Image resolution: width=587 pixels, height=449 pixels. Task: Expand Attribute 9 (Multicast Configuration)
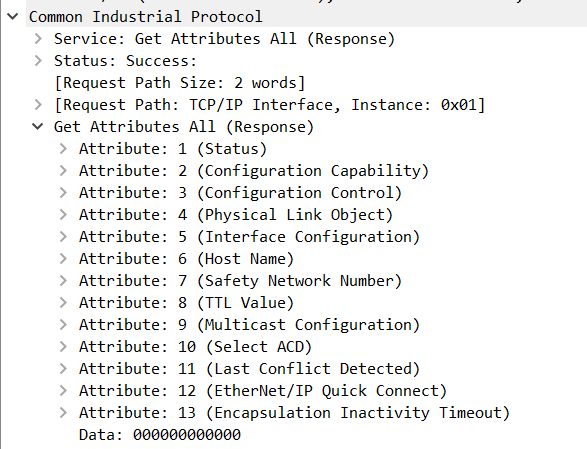63,325
